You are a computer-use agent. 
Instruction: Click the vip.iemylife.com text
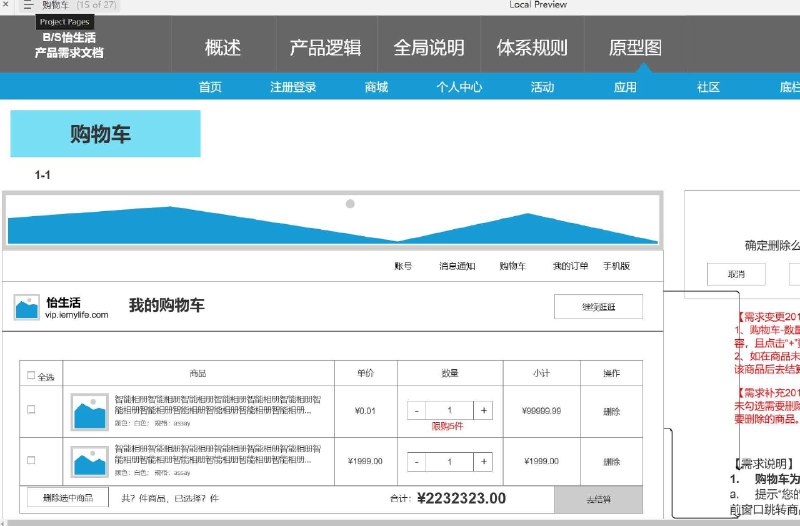[77, 315]
